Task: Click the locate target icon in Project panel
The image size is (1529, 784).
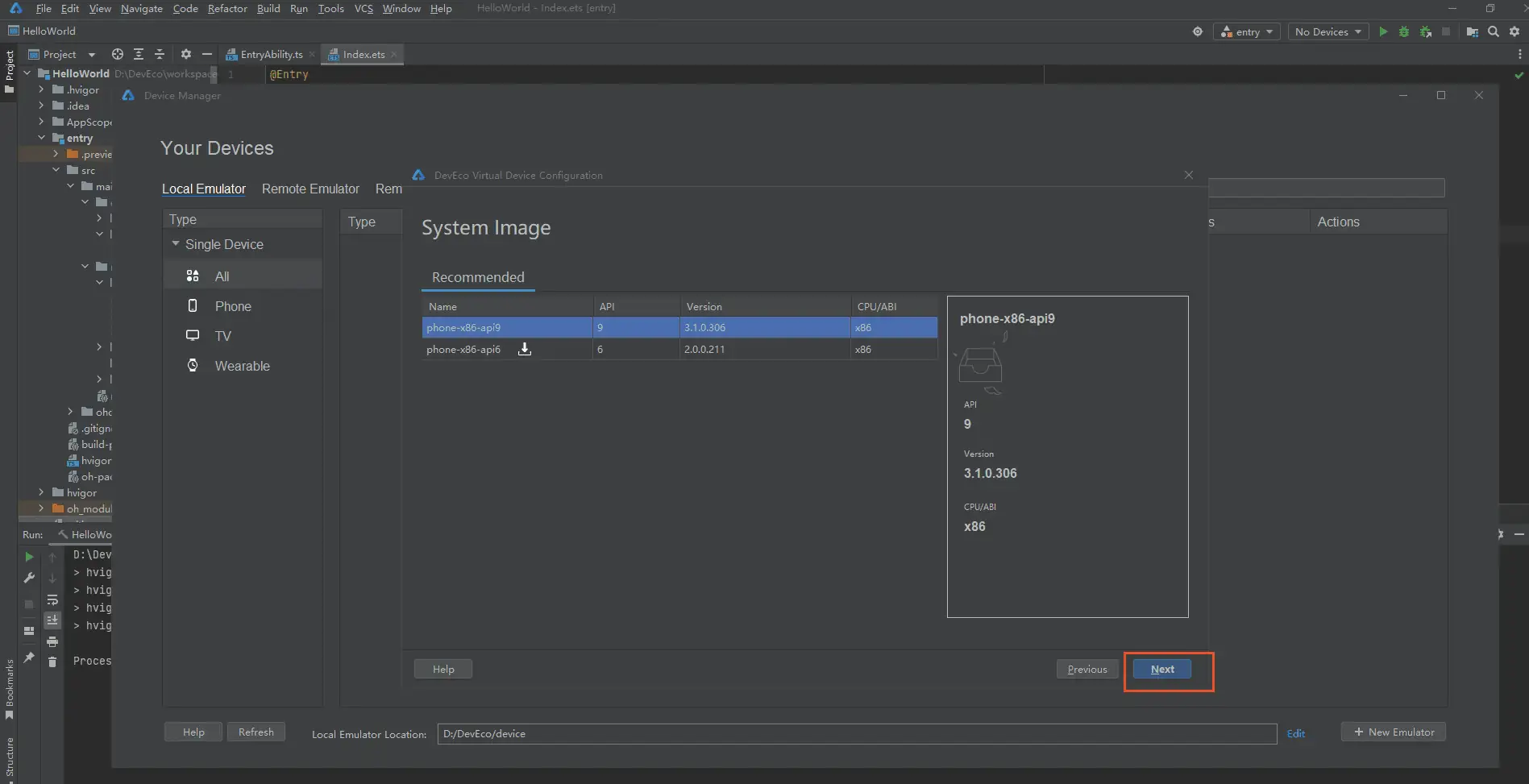Action: (x=118, y=54)
